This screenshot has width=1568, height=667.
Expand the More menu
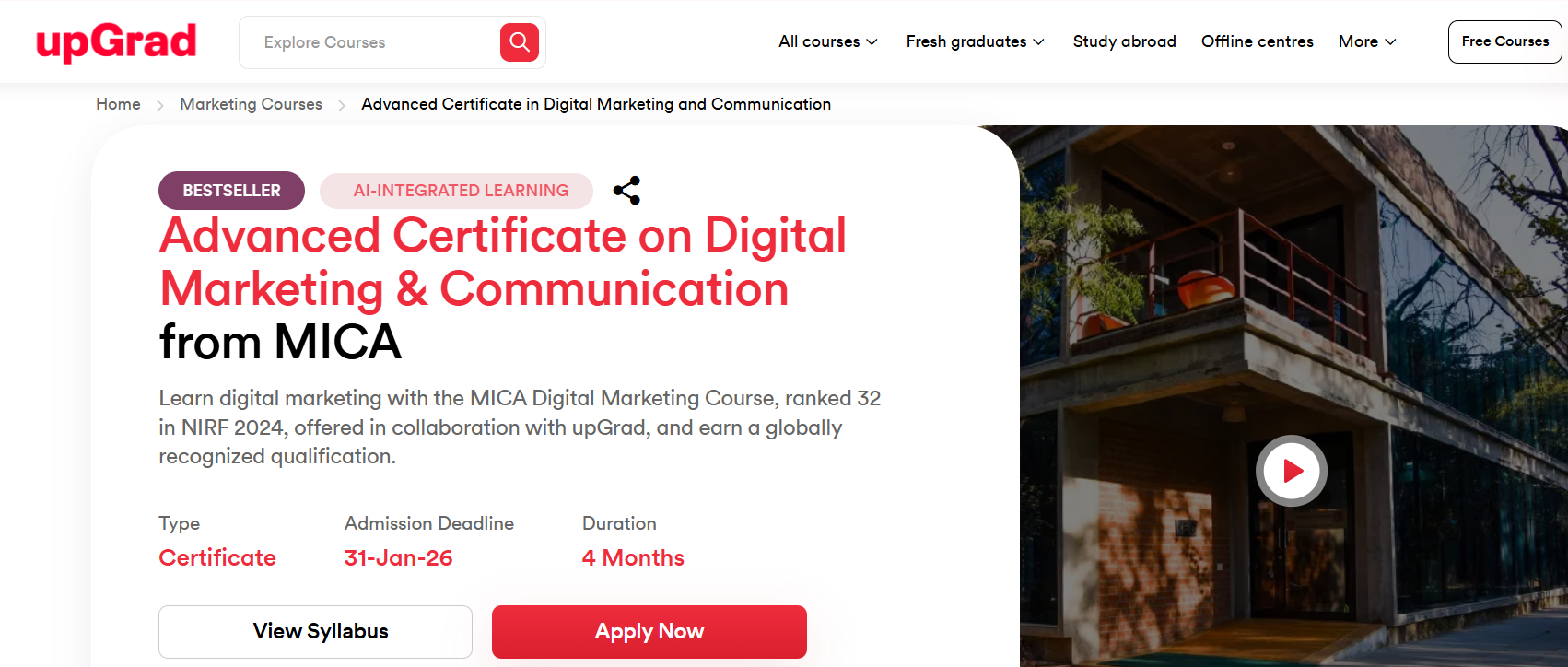(x=1367, y=41)
